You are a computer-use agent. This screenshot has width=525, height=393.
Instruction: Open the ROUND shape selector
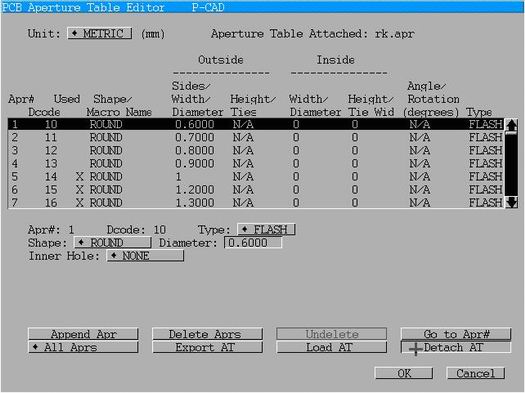(112, 243)
